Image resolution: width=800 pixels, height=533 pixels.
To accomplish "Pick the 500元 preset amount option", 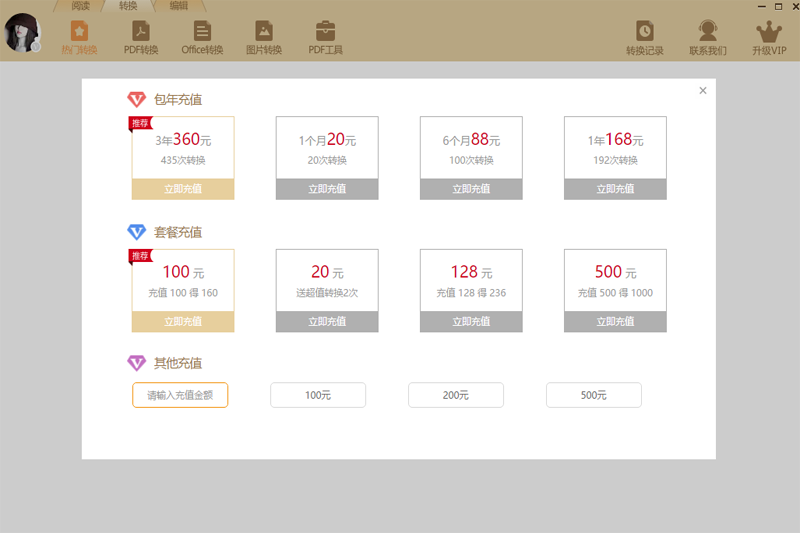I will [594, 395].
